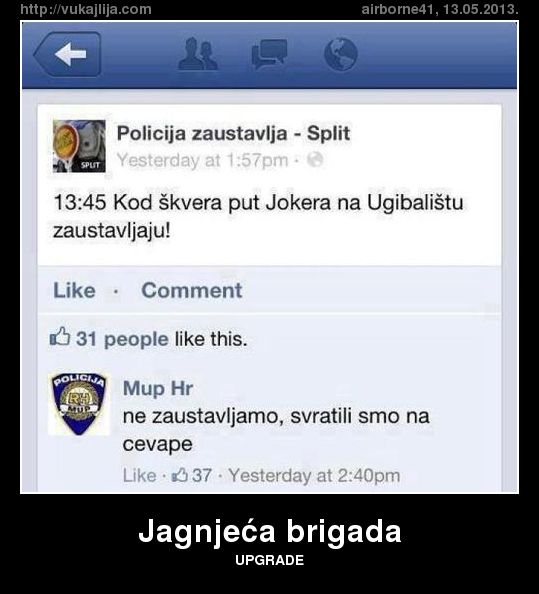Open the vukajlija.com URL at top
539x594 pixels.
[x=86, y=9]
